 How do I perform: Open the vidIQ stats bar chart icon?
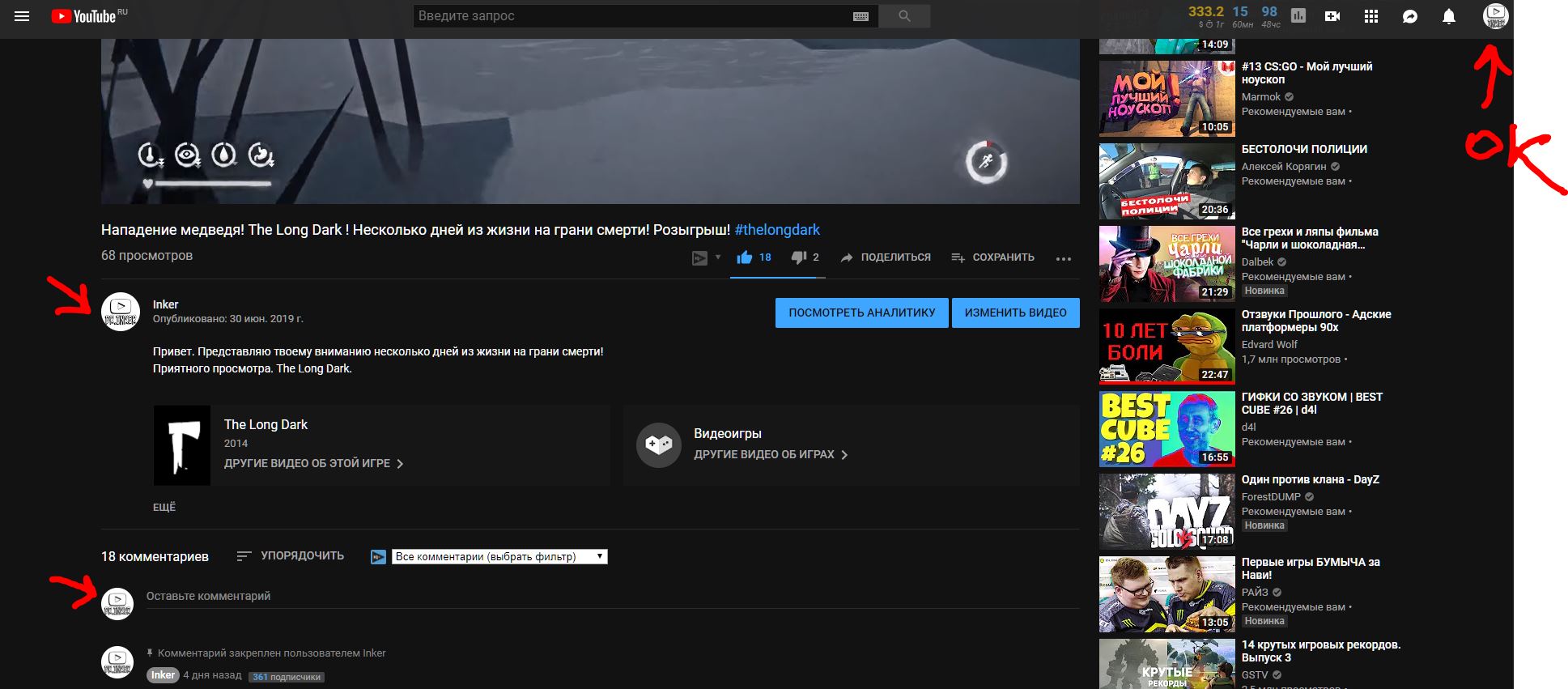click(x=1298, y=15)
